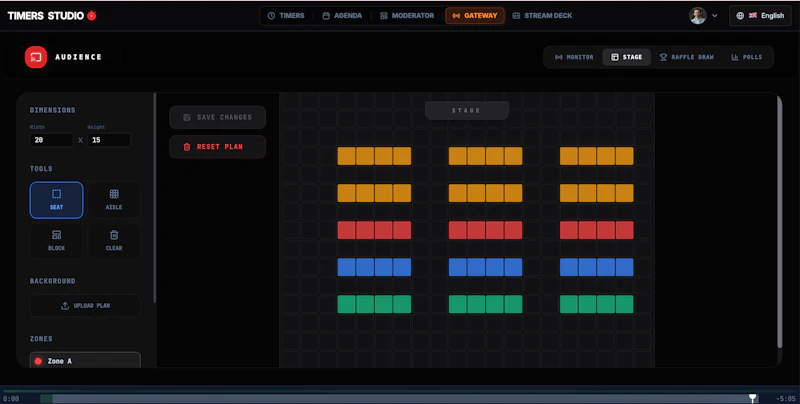Click the Timers Studio logo
The width and height of the screenshot is (800, 404).
click(x=52, y=16)
